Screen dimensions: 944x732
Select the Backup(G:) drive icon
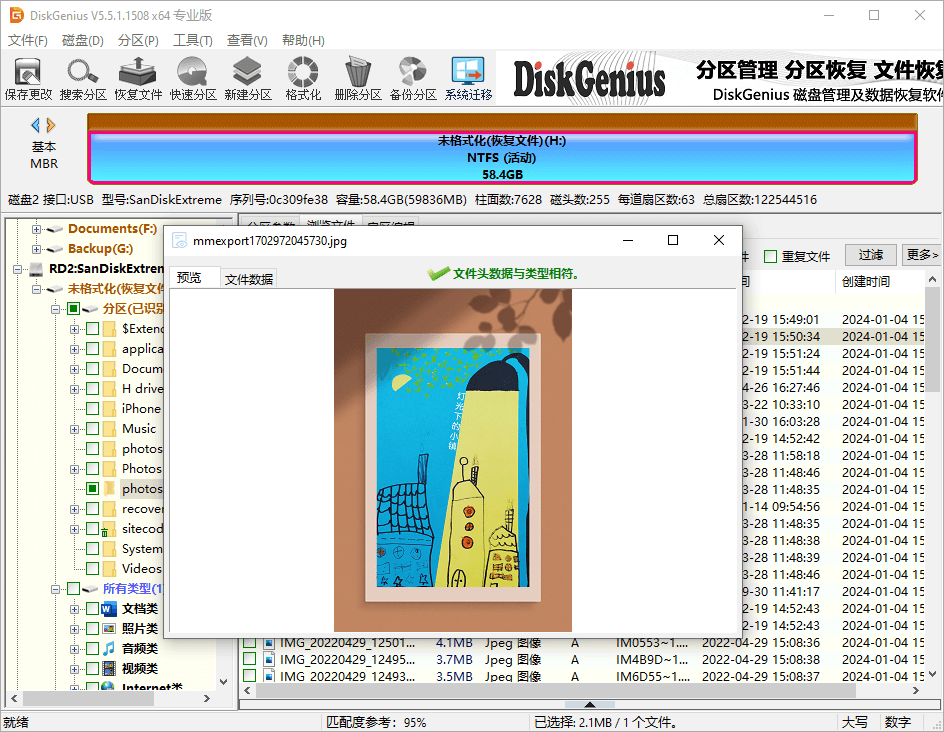click(x=55, y=249)
